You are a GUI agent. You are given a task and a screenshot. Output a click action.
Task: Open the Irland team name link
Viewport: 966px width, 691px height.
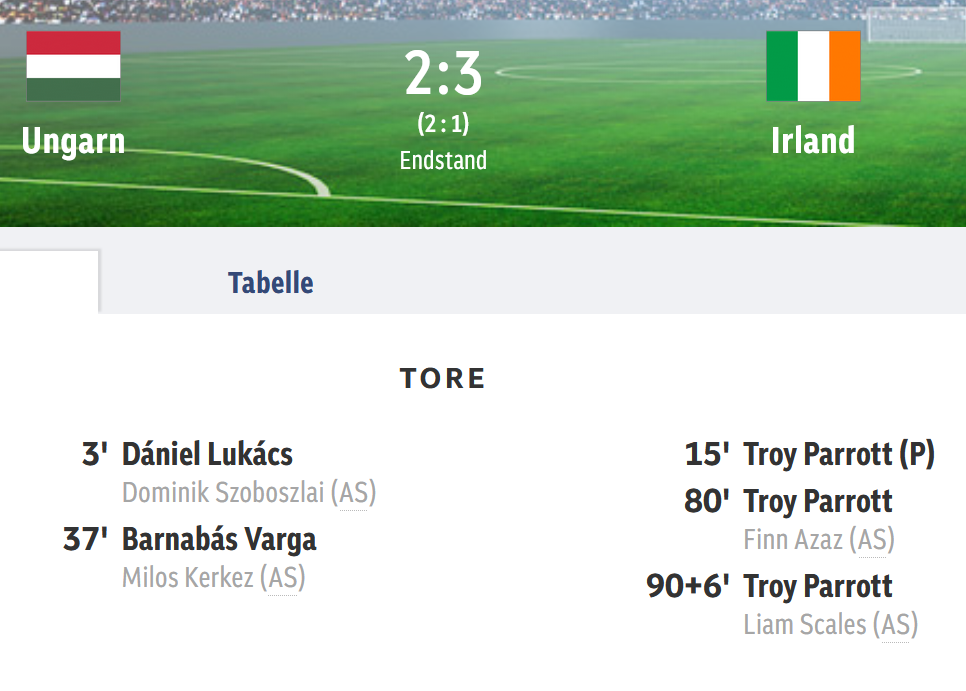813,141
